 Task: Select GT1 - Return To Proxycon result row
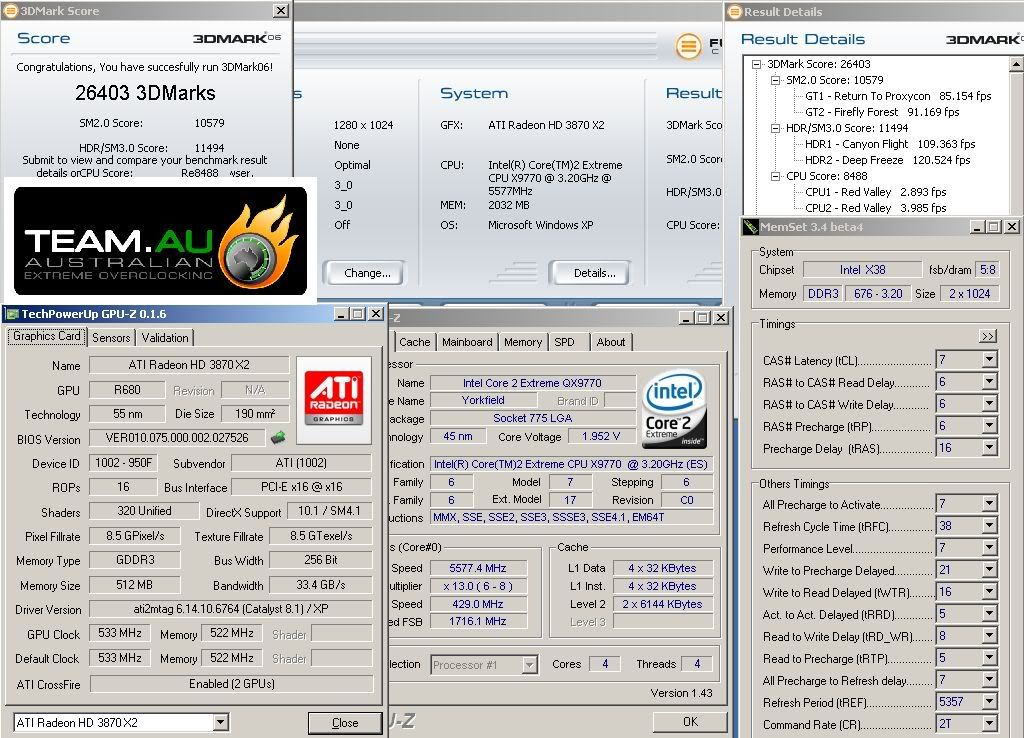(898, 96)
